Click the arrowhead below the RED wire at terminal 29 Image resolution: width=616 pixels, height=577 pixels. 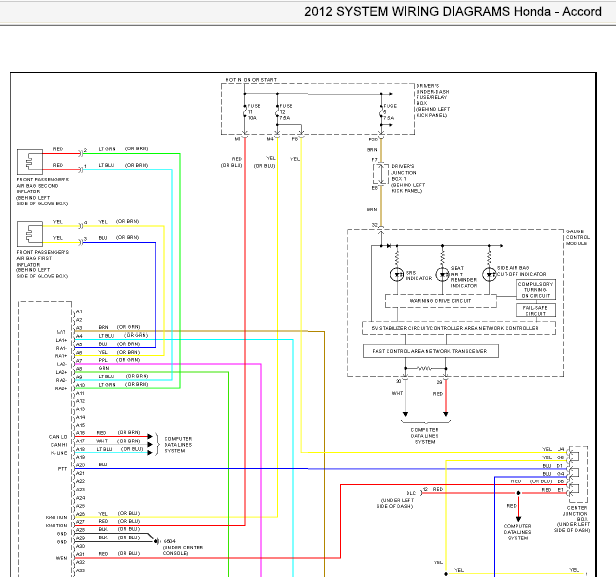coord(446,414)
